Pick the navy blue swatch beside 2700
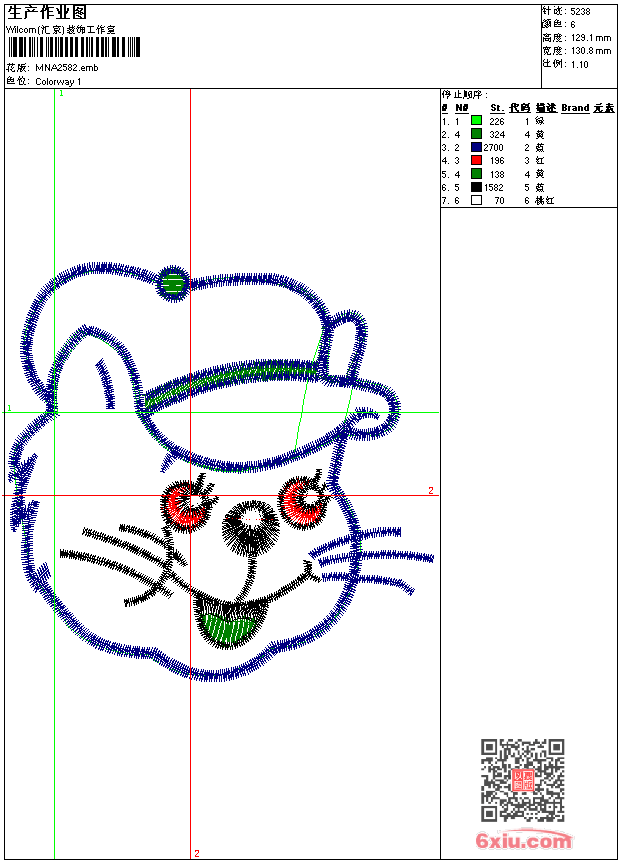Screen dimensions: 620x860 click(476, 147)
